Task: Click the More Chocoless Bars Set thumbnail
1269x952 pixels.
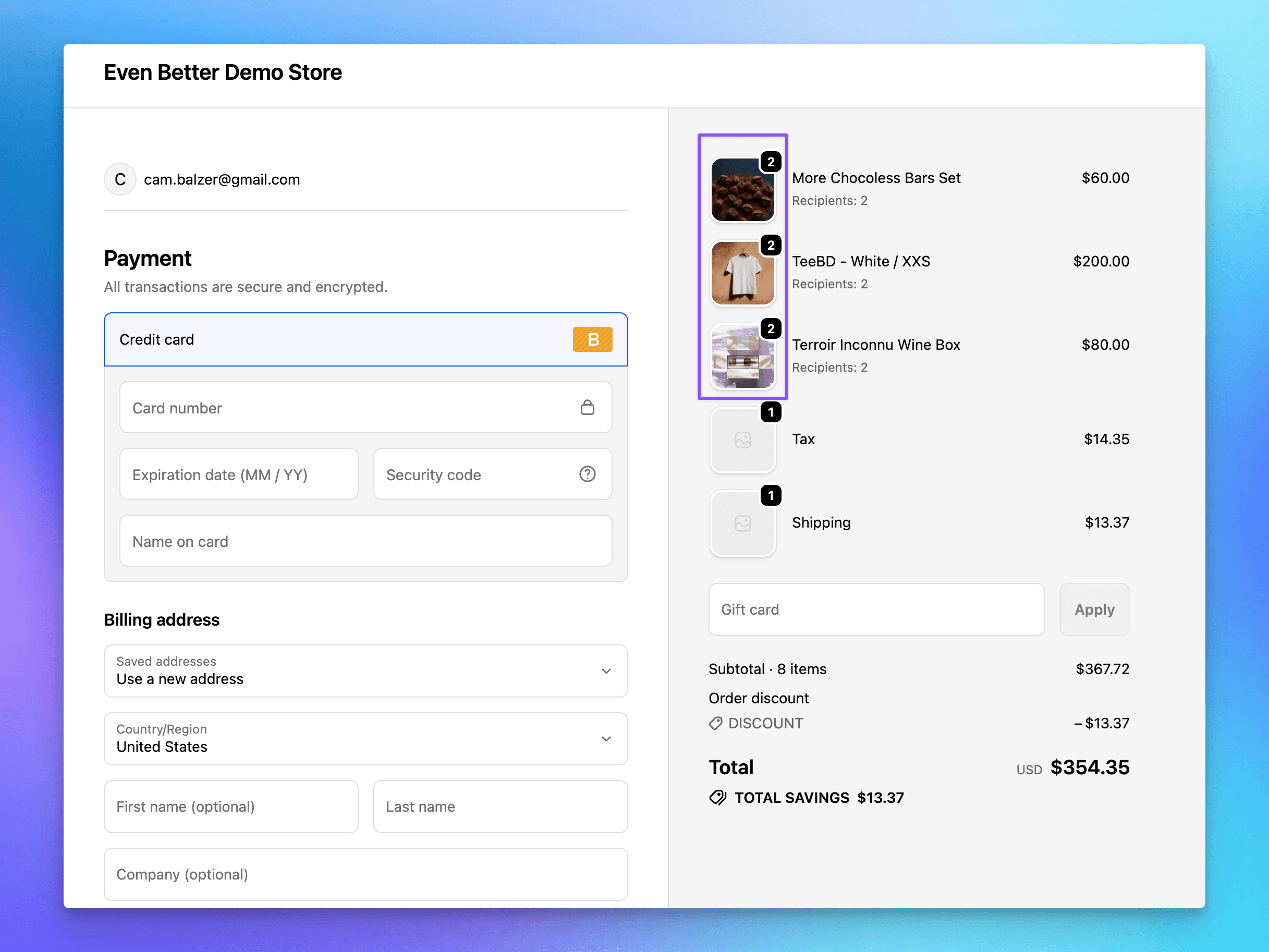Action: (x=742, y=190)
